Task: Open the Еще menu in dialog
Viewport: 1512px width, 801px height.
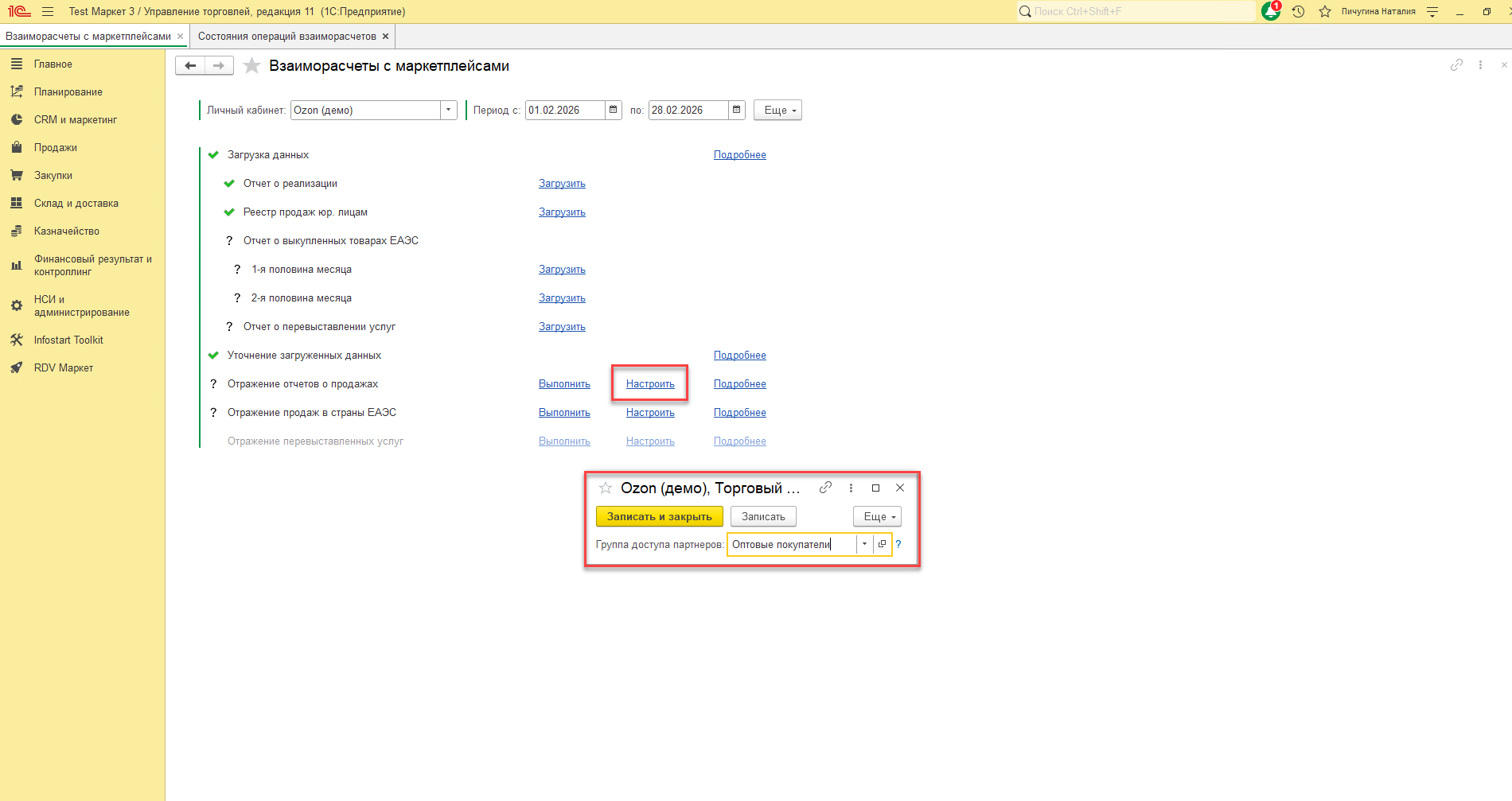Action: coord(877,517)
